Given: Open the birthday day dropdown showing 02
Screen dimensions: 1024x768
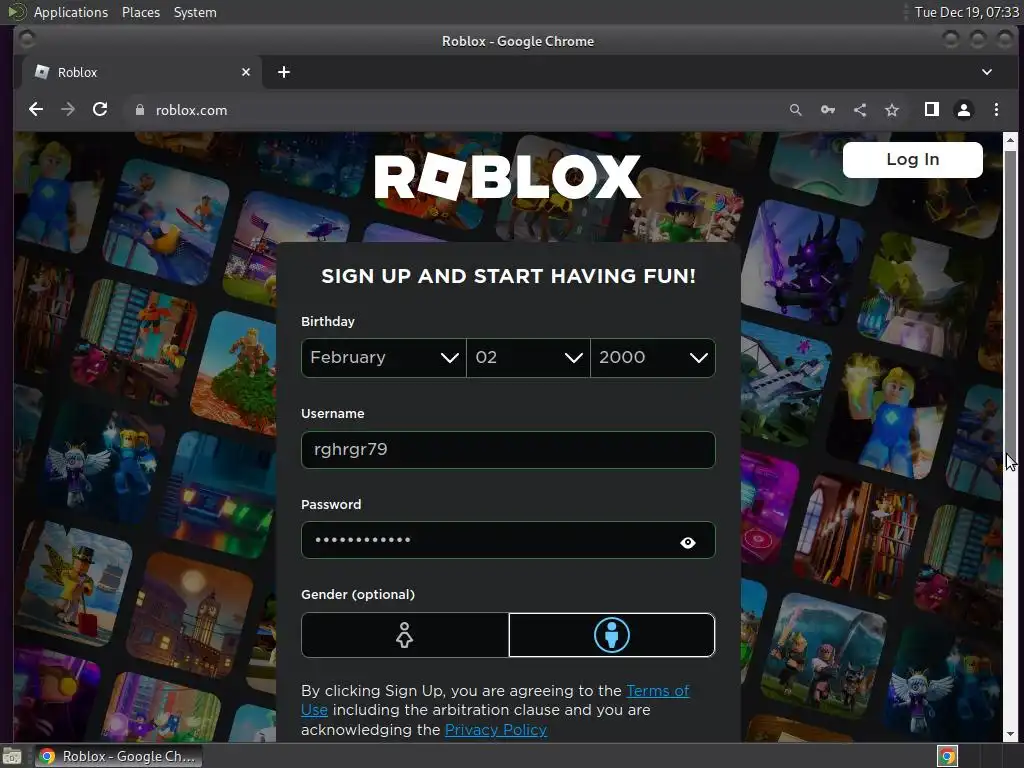Looking at the screenshot, I should (x=528, y=358).
